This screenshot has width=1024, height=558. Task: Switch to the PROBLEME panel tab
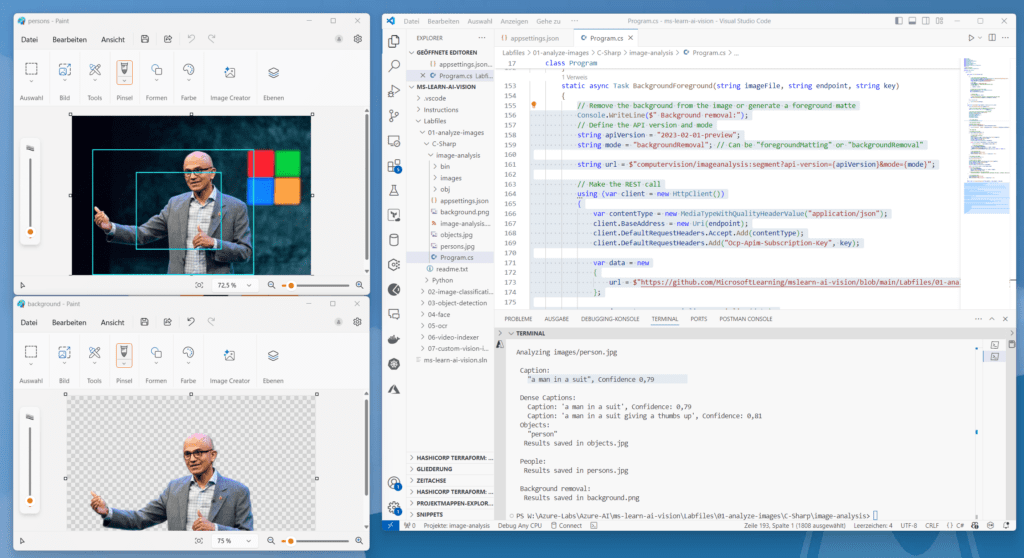(x=518, y=319)
